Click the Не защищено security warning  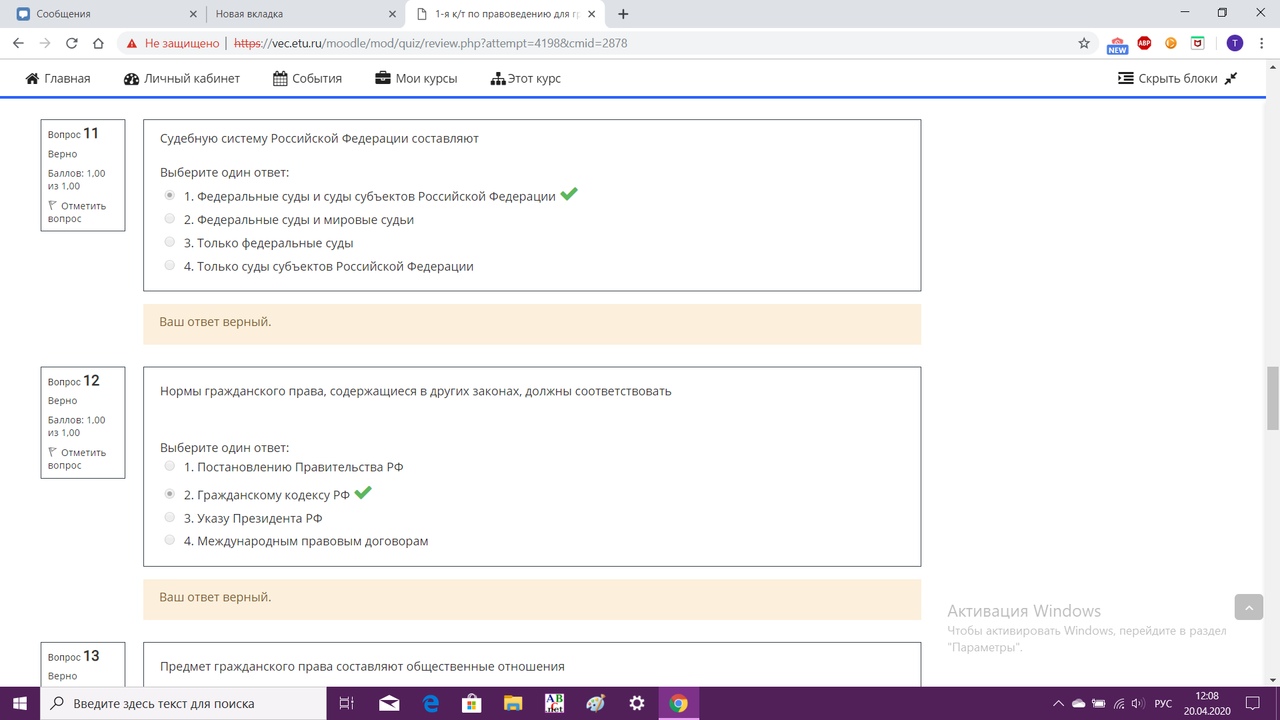[x=172, y=43]
